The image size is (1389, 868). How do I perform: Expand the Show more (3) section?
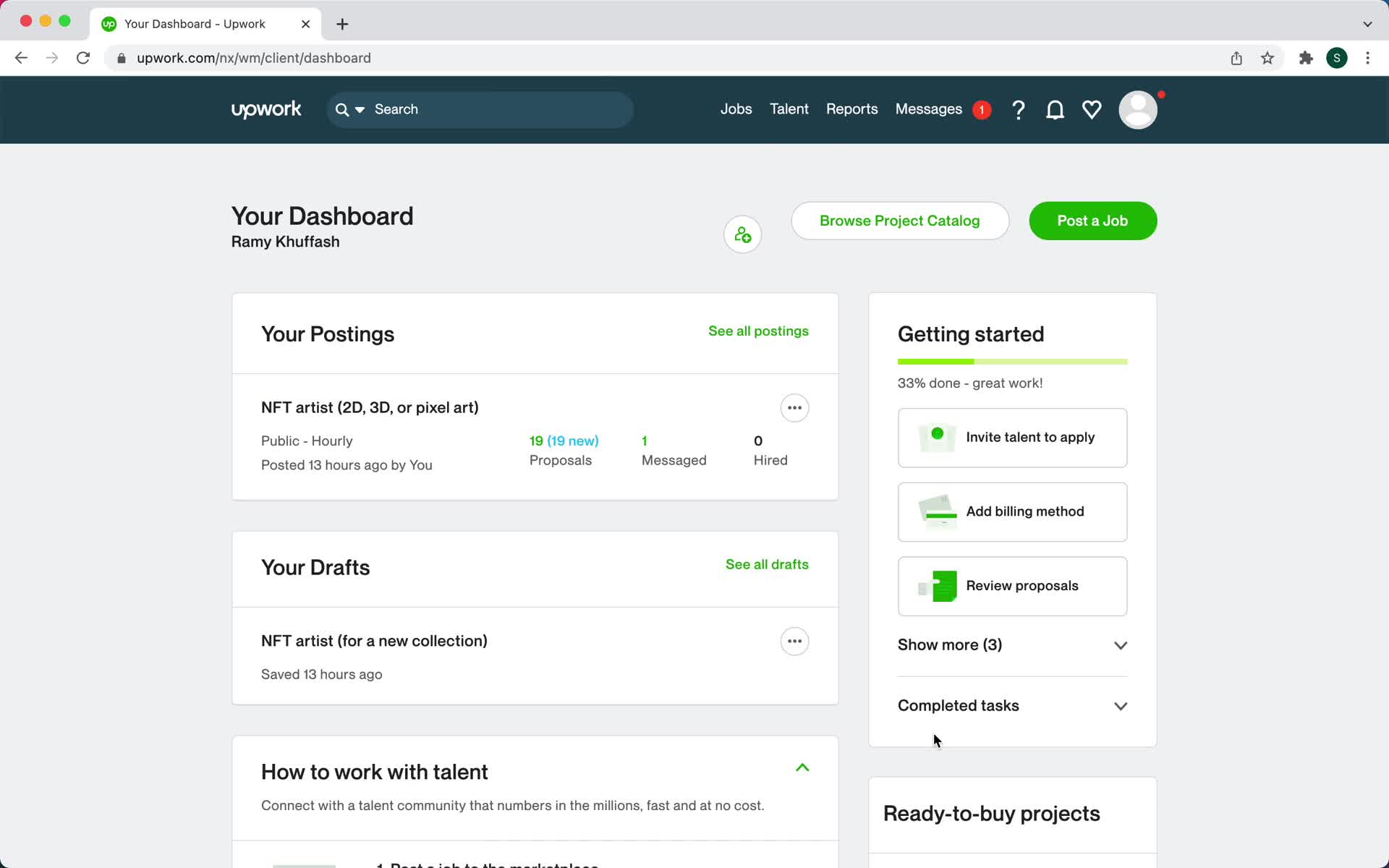[1012, 645]
